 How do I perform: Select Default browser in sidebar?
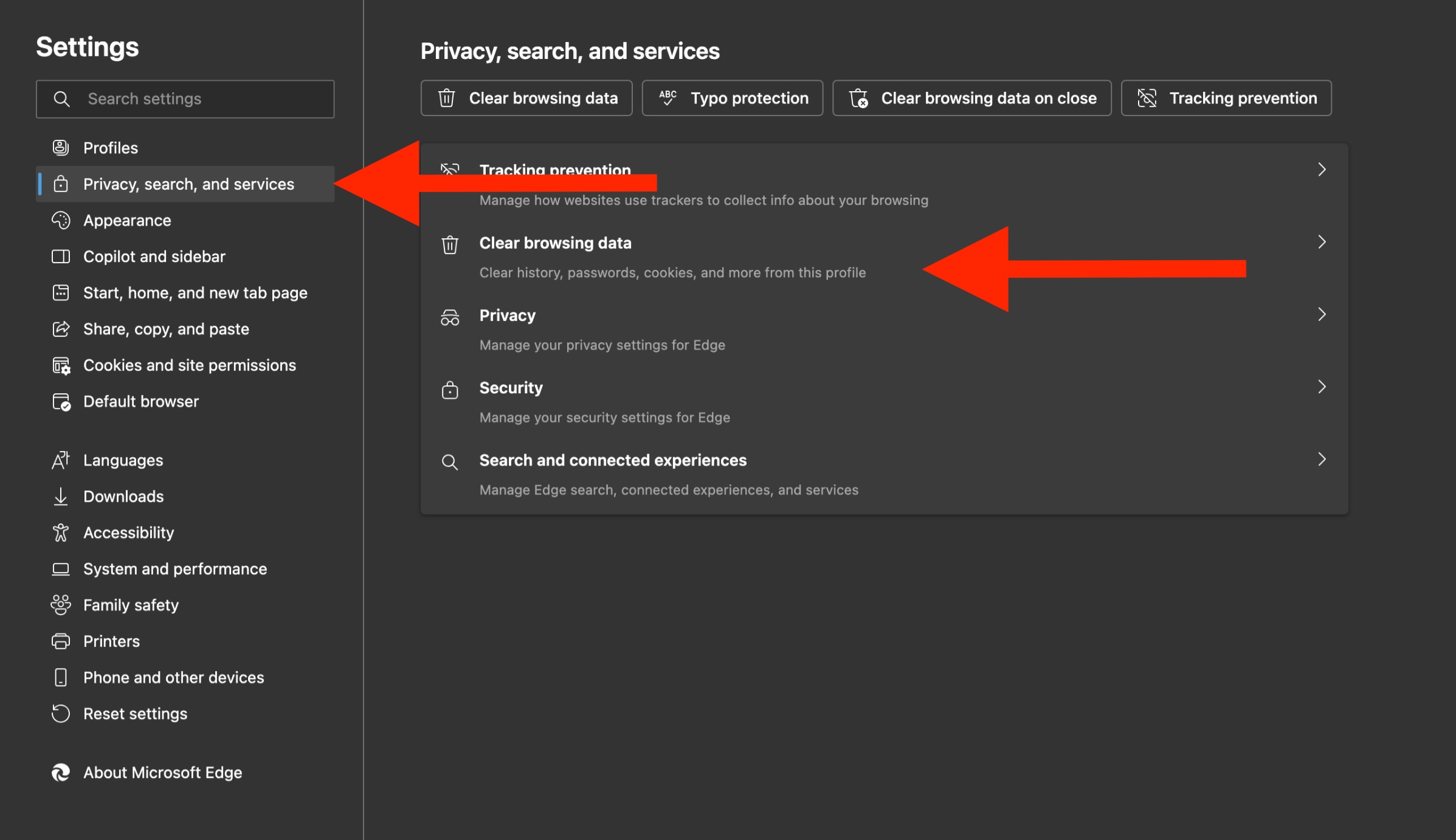click(x=185, y=401)
